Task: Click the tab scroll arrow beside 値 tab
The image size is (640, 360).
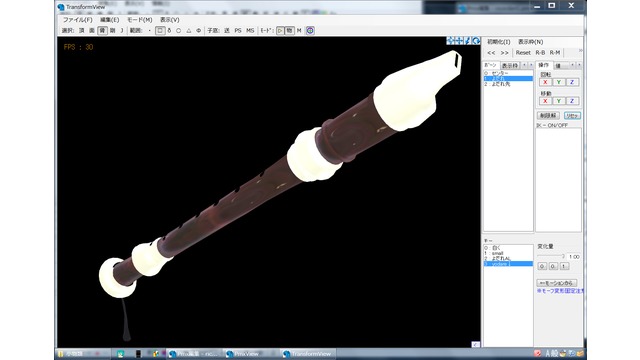Action: 572,65
